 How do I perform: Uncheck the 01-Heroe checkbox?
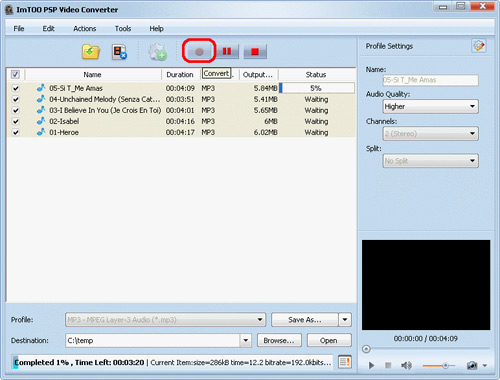point(15,132)
